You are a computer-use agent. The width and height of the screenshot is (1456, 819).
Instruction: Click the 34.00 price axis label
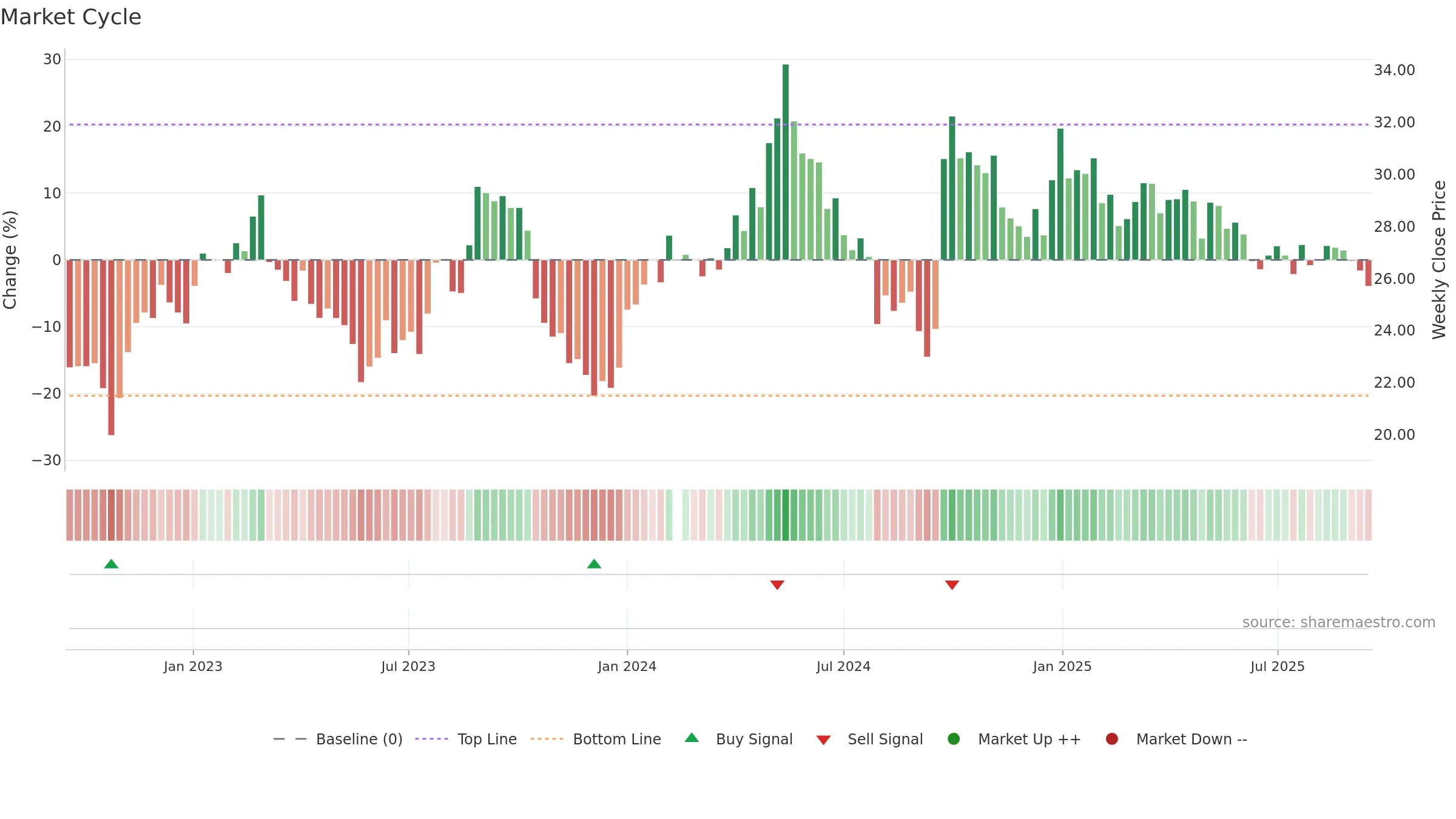click(1394, 70)
